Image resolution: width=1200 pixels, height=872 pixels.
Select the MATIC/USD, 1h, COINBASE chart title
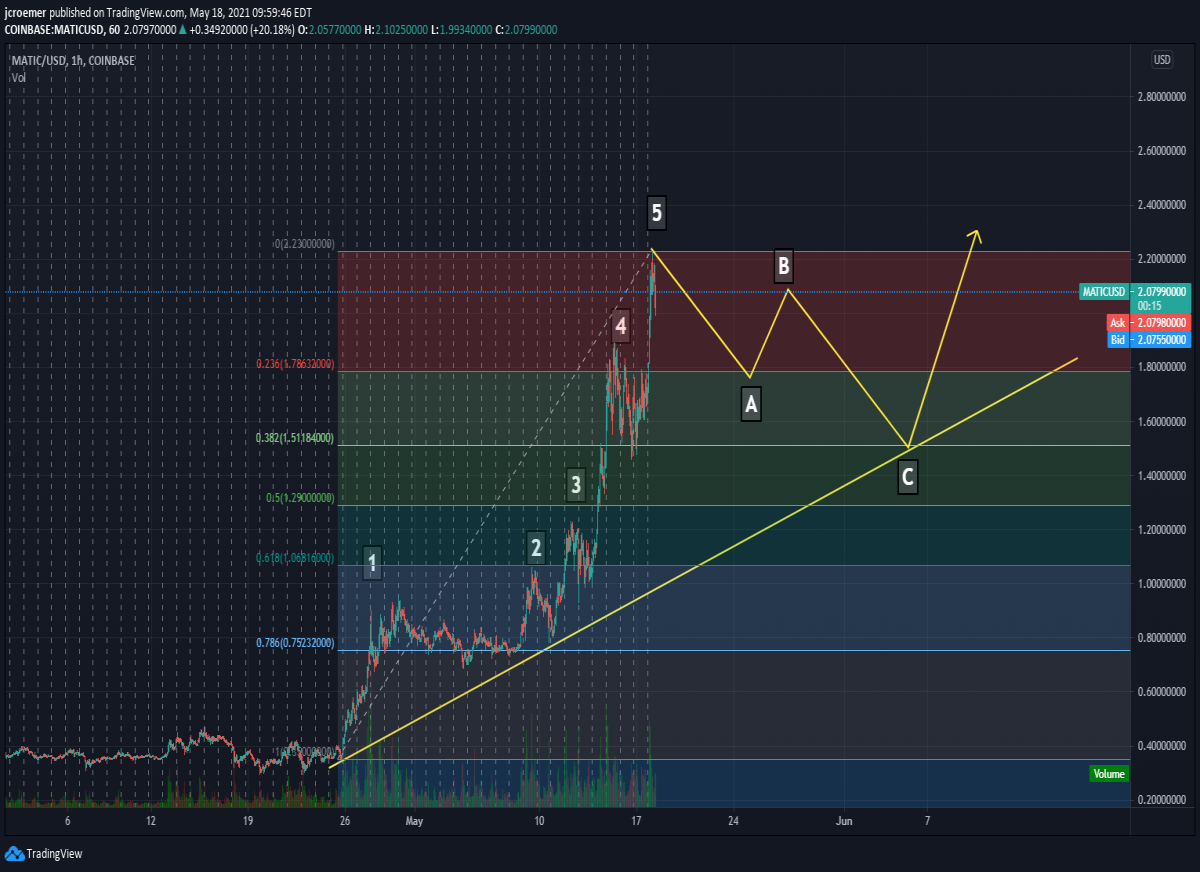[x=72, y=61]
